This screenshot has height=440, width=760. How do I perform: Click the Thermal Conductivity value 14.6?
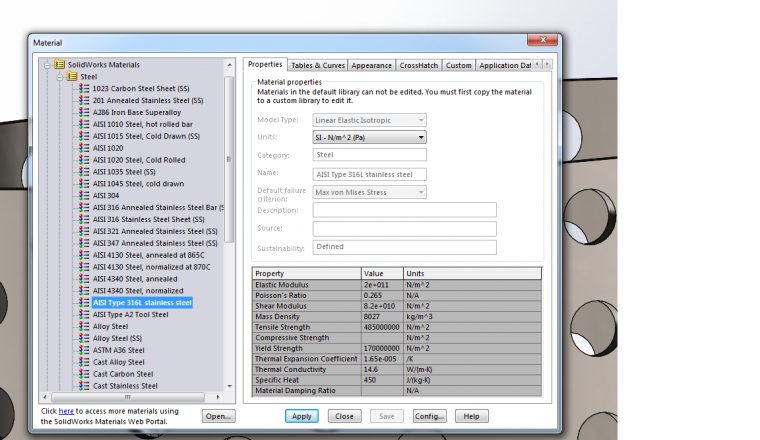point(382,369)
